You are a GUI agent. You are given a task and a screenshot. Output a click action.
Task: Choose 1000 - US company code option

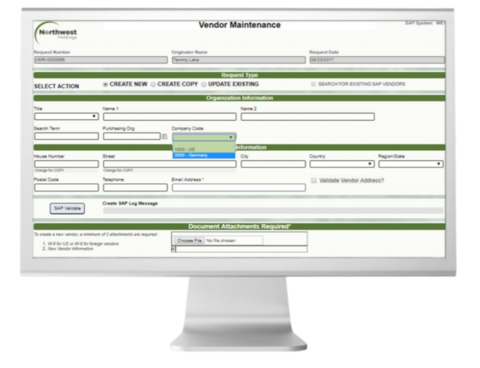pos(204,149)
